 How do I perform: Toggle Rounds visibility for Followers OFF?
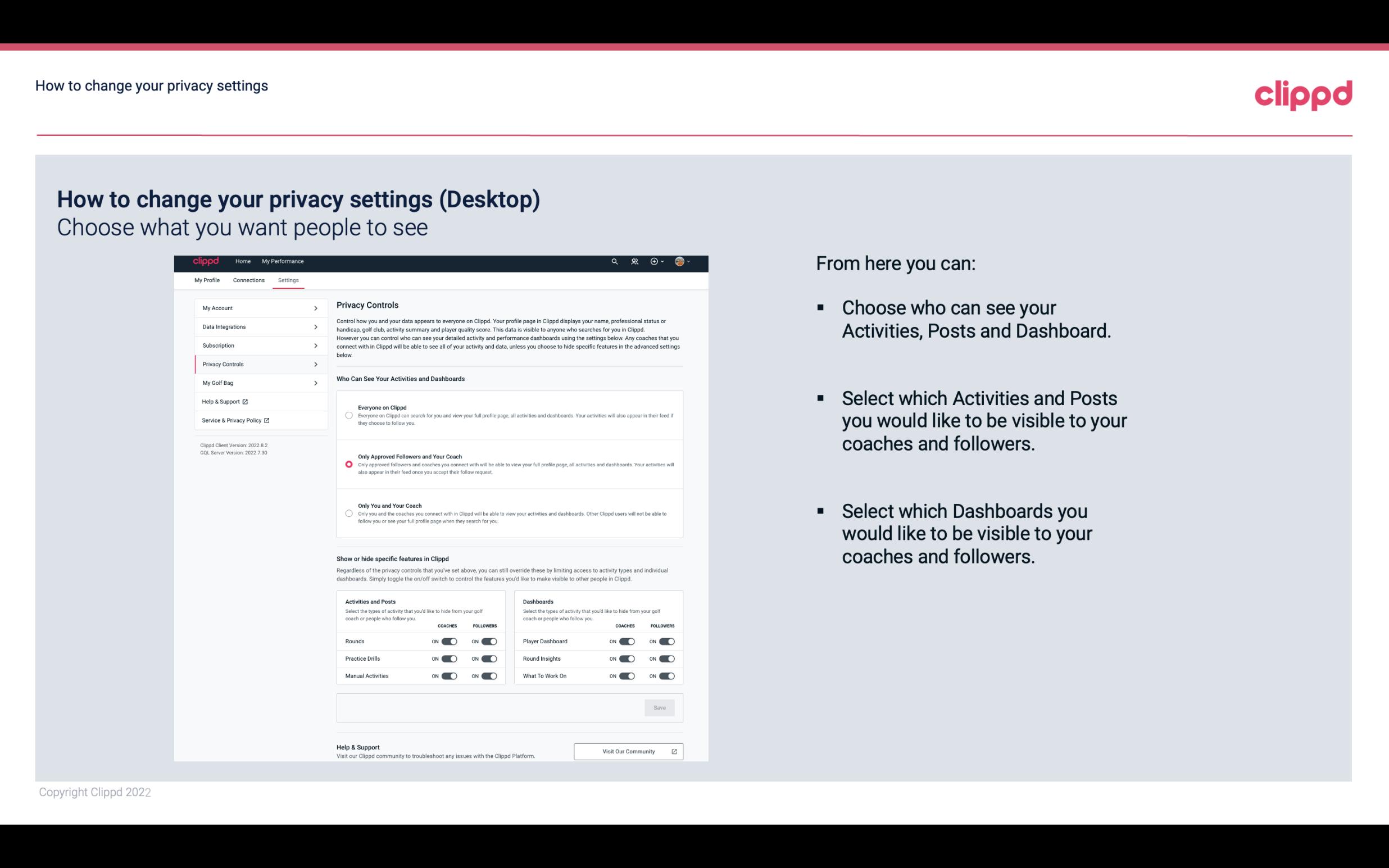click(490, 641)
